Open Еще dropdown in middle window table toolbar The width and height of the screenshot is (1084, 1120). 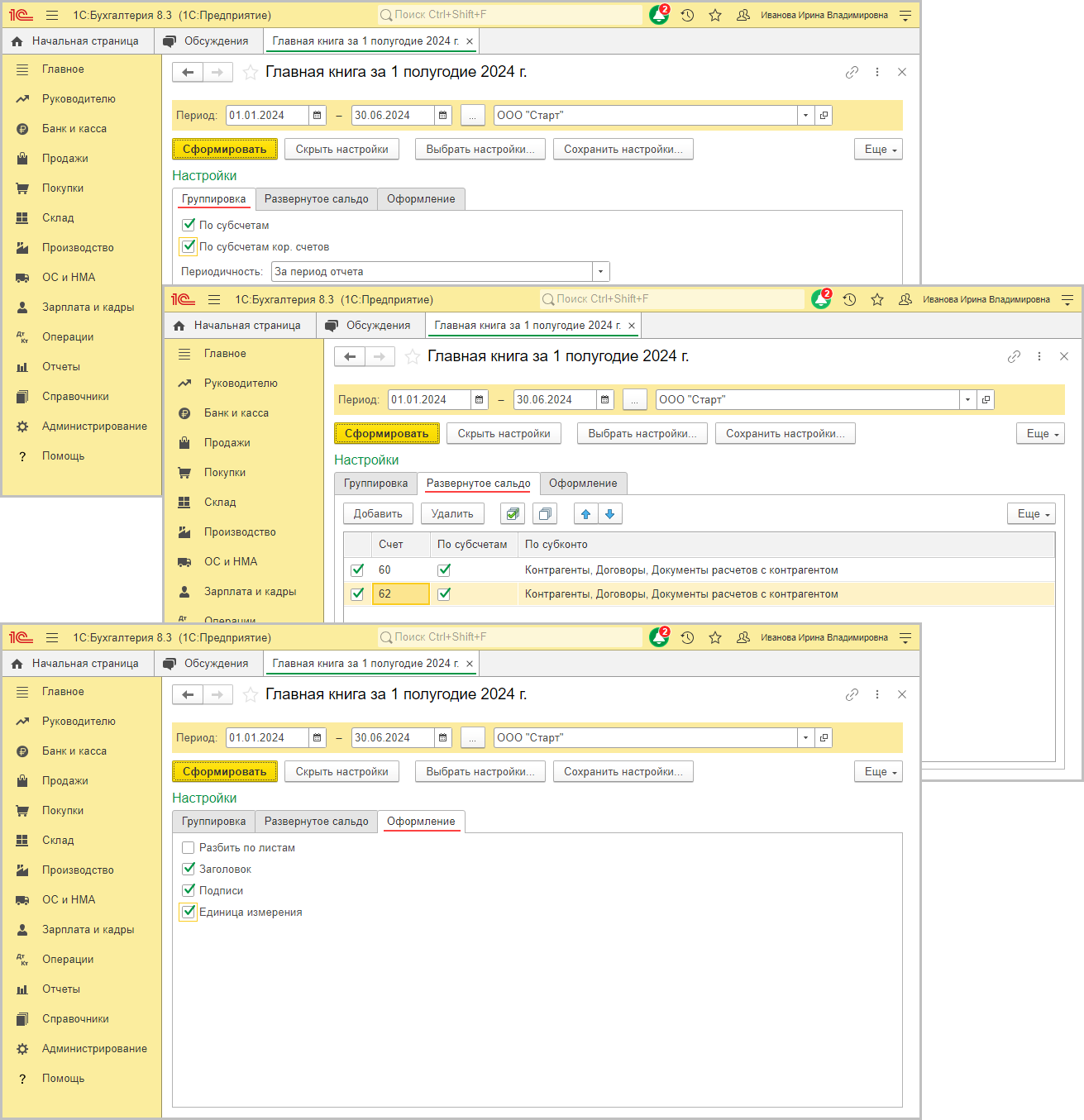pyautogui.click(x=1031, y=514)
